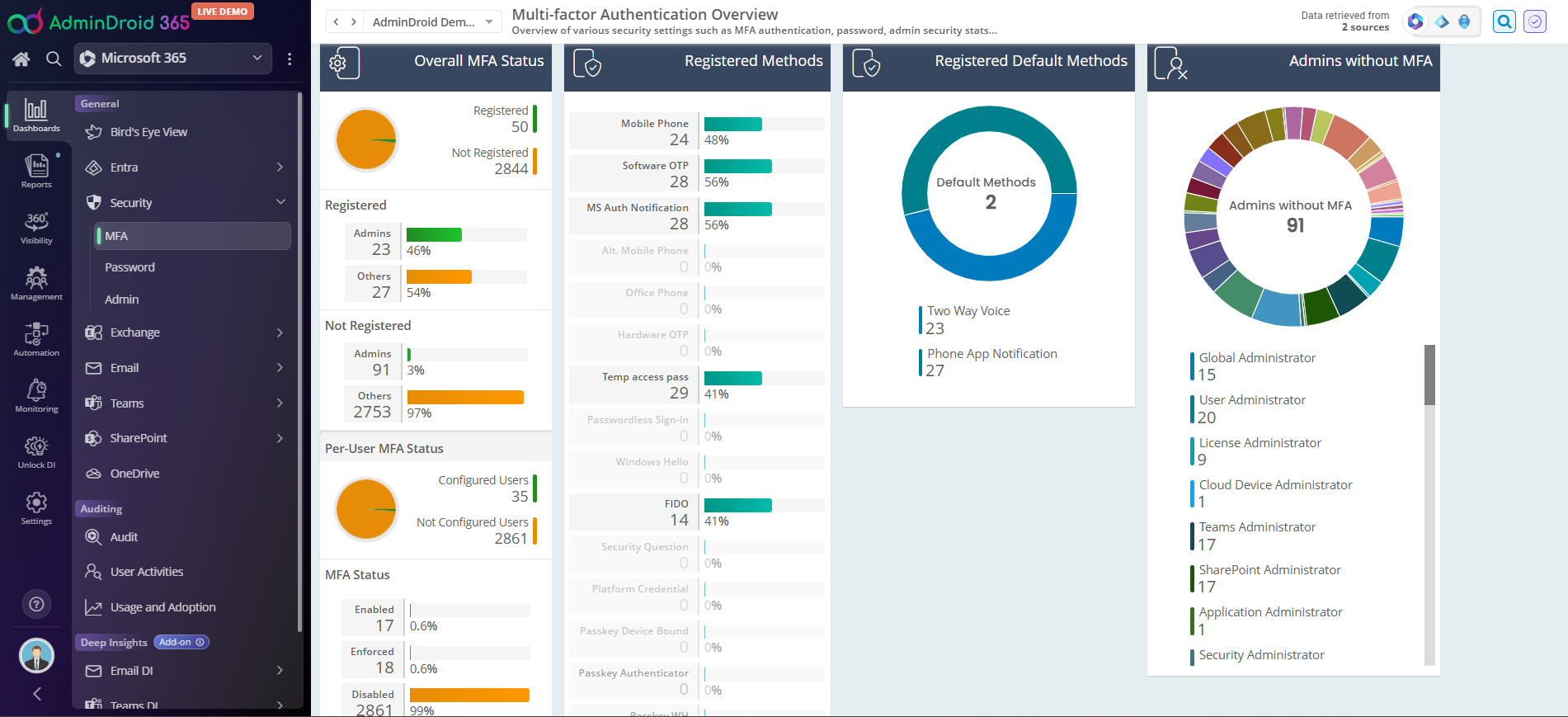The height and width of the screenshot is (717, 1568).
Task: Click the Admins without MFA scrollbar
Action: [1429, 376]
